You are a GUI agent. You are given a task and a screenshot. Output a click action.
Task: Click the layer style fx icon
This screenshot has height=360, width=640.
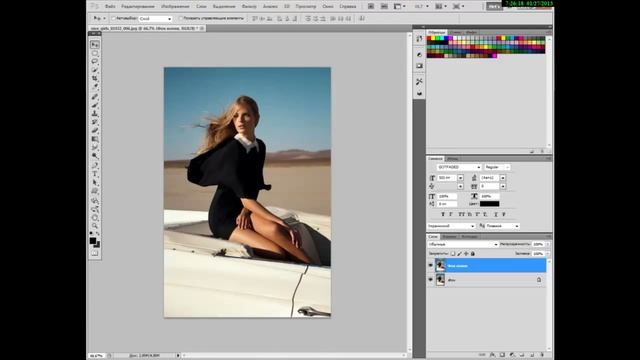[x=492, y=355]
